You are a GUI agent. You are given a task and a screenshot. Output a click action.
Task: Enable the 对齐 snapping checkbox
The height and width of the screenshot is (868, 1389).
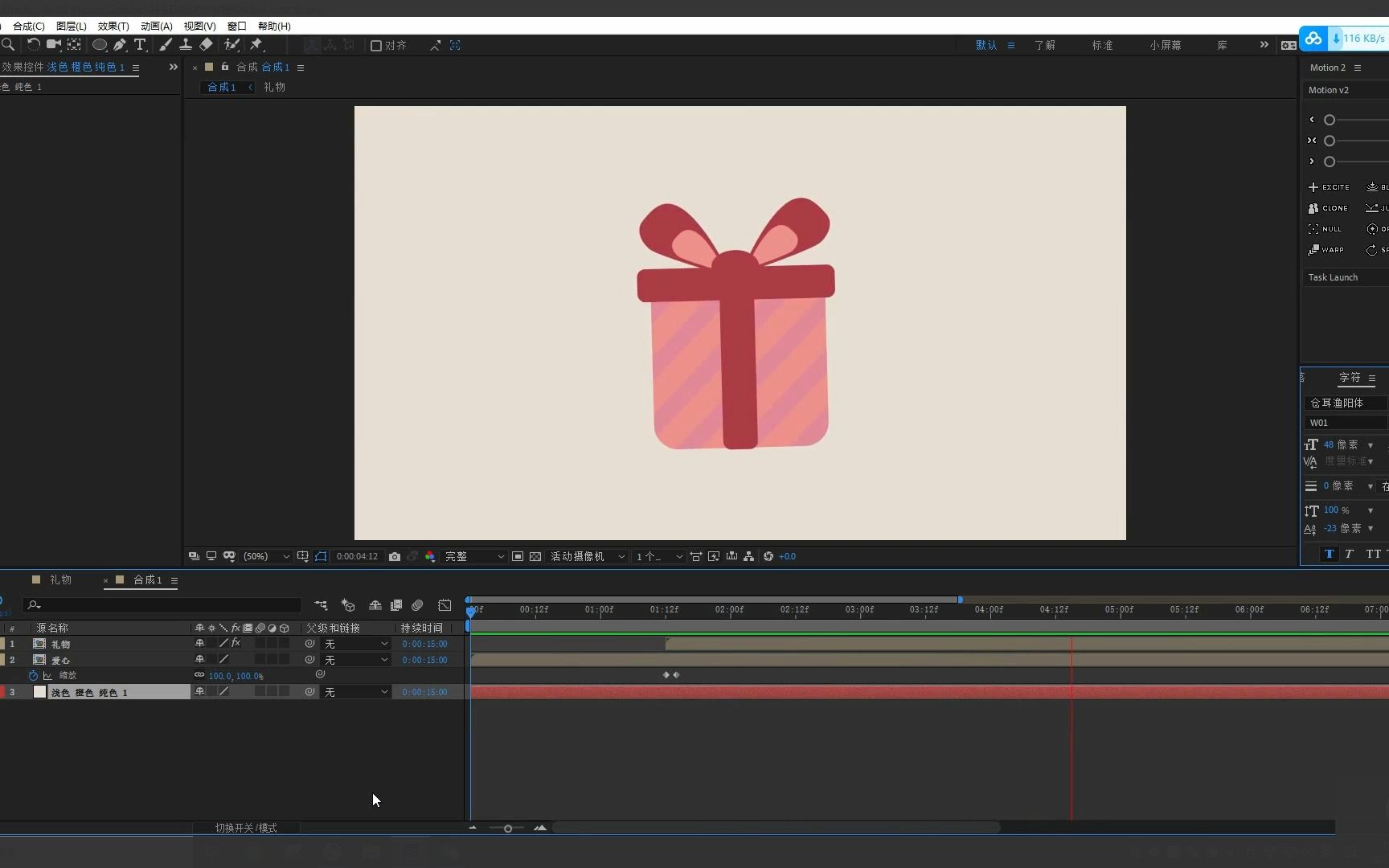pyautogui.click(x=376, y=46)
